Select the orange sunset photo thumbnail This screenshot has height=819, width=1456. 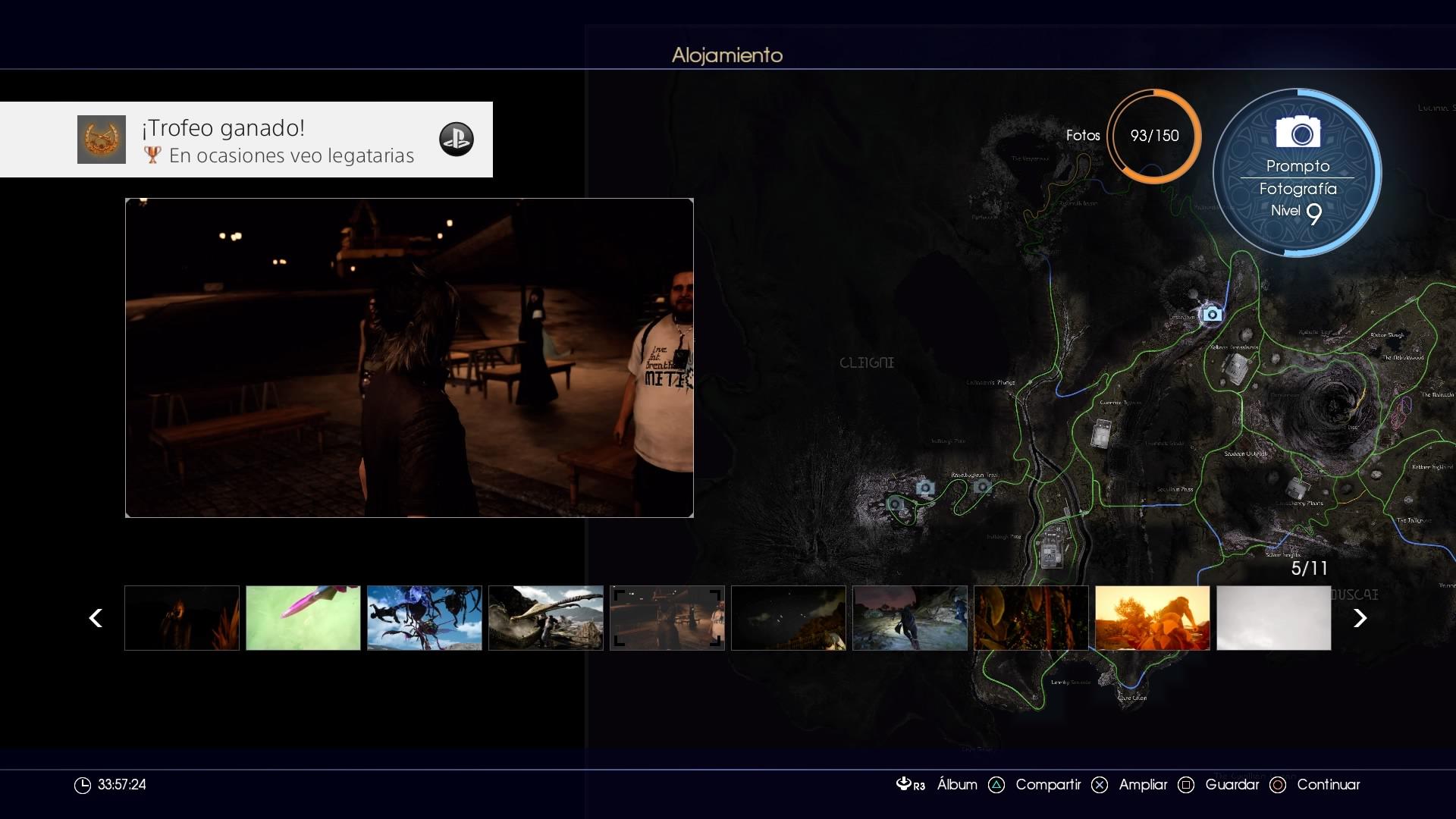click(x=1153, y=618)
